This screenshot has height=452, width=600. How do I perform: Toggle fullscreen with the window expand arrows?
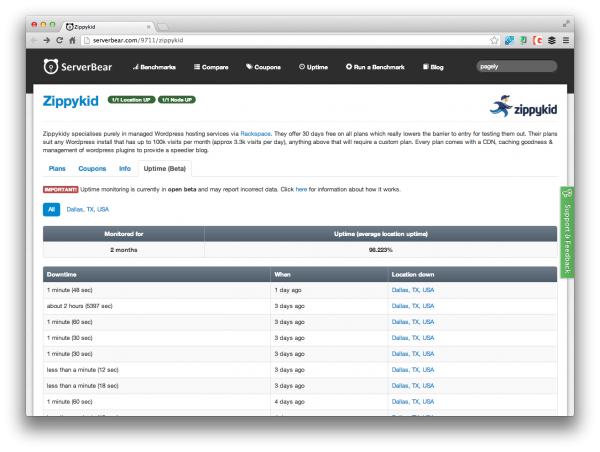566,24
